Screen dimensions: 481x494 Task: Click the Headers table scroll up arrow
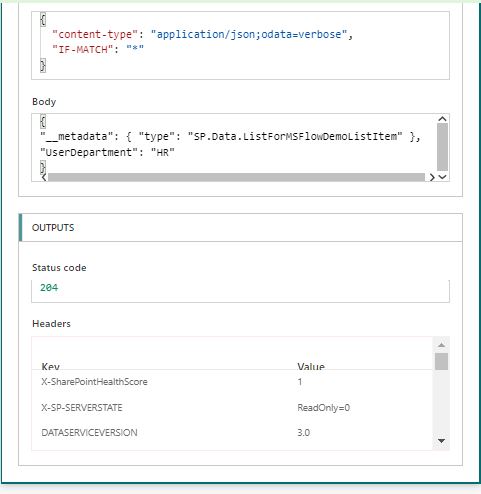coord(441,345)
